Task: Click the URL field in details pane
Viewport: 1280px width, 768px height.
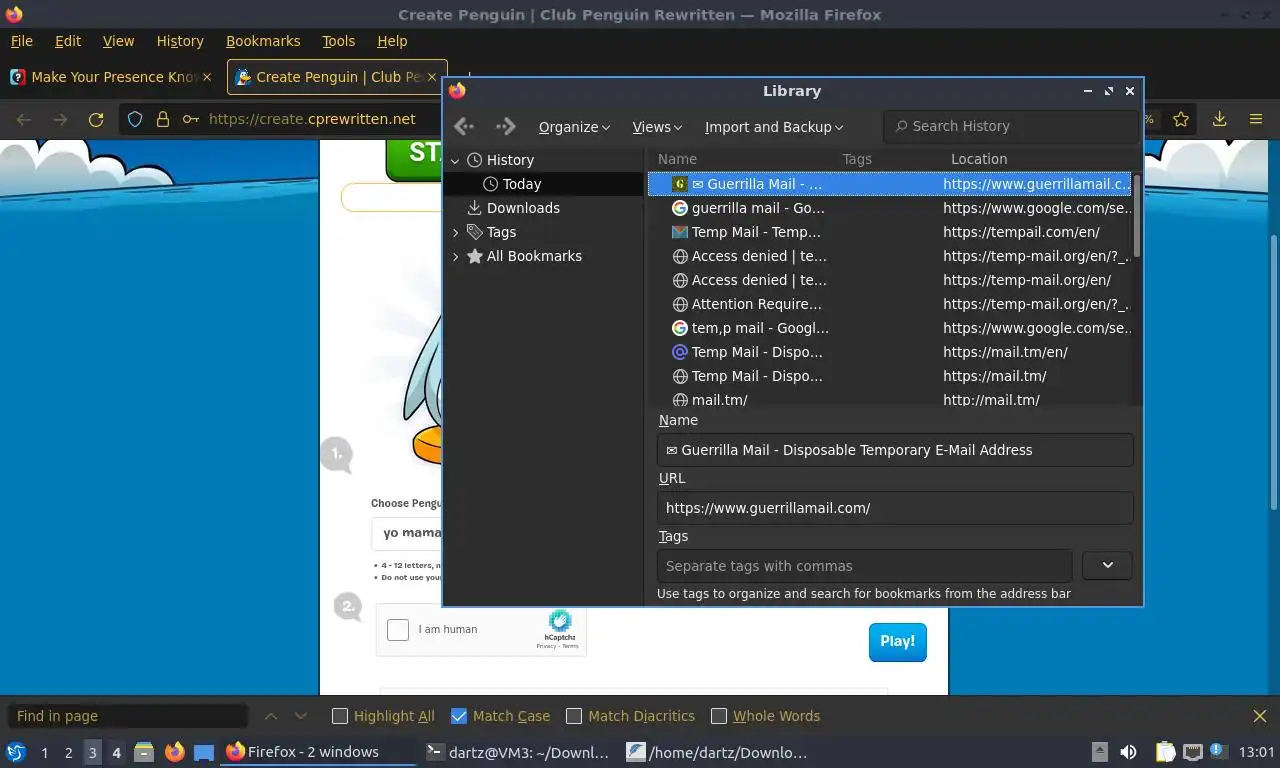Action: click(x=895, y=508)
